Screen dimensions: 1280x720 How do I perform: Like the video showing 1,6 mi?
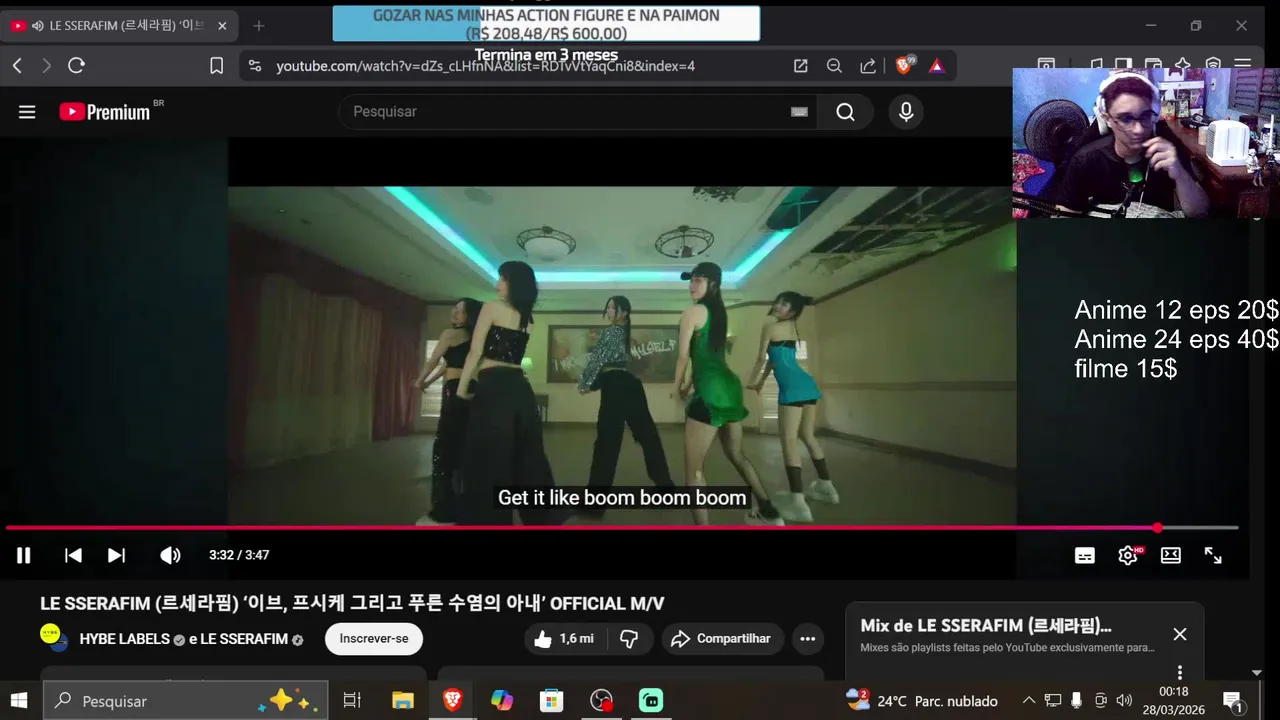(x=564, y=638)
